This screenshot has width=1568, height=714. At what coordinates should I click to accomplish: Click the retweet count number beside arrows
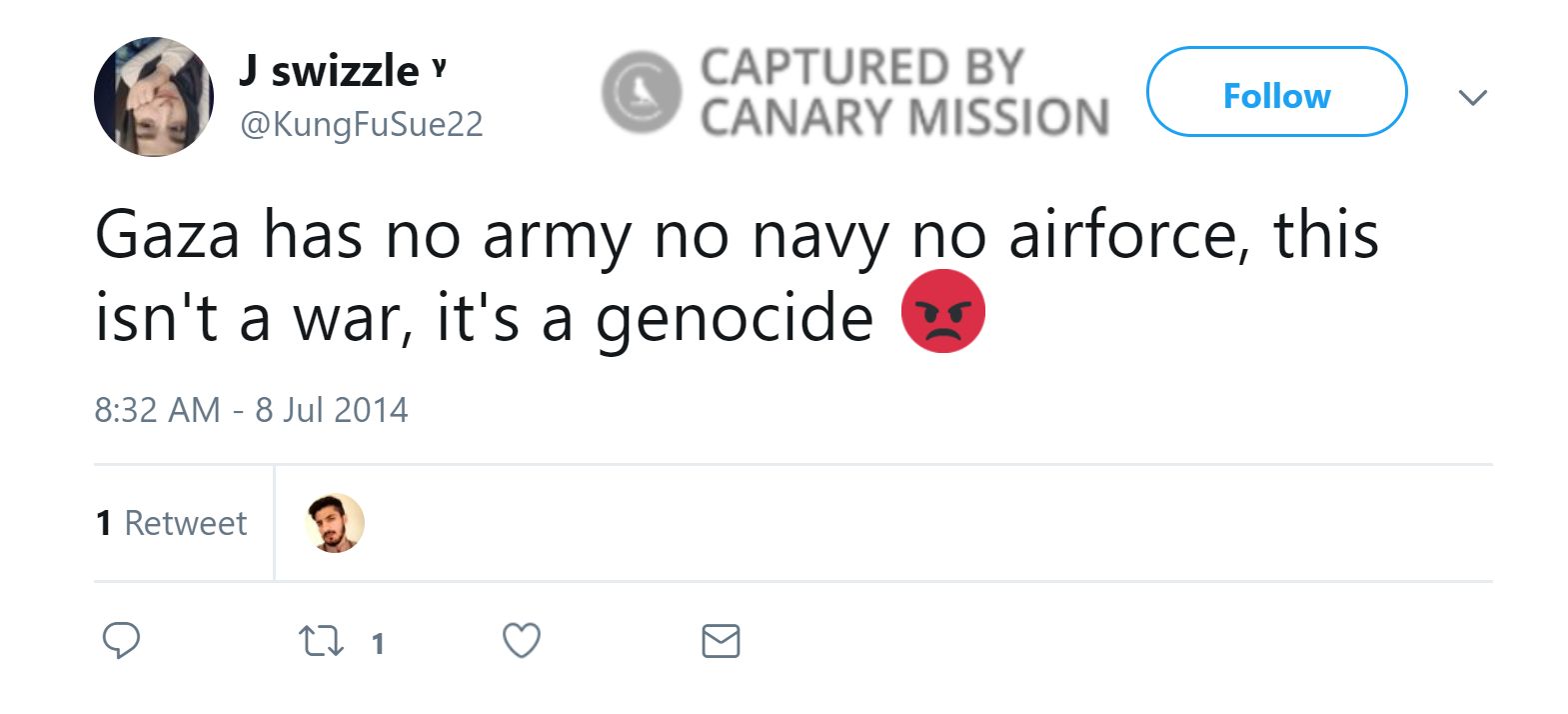[378, 643]
